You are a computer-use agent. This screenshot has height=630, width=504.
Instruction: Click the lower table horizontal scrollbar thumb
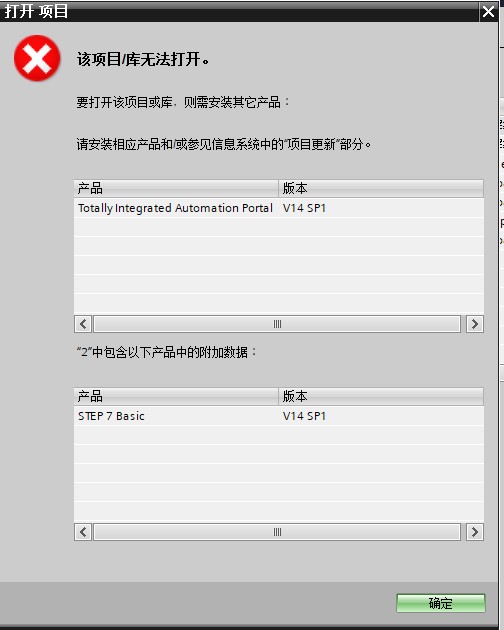(277, 532)
